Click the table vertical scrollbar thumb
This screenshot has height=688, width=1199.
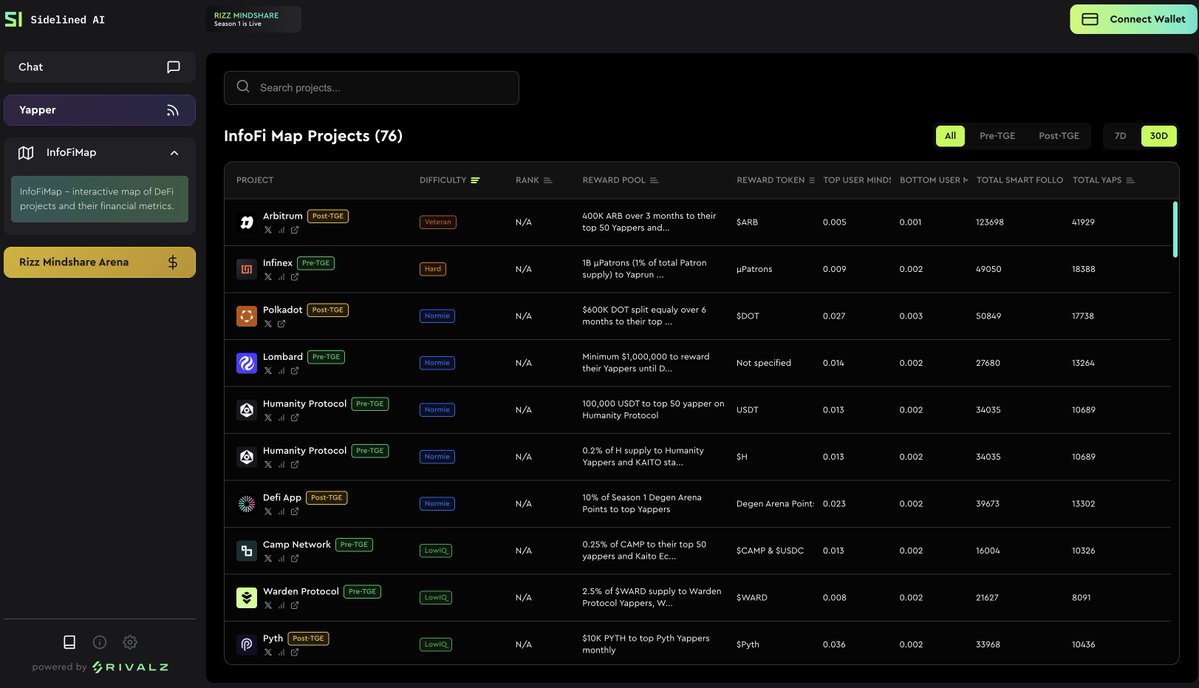coord(1175,229)
